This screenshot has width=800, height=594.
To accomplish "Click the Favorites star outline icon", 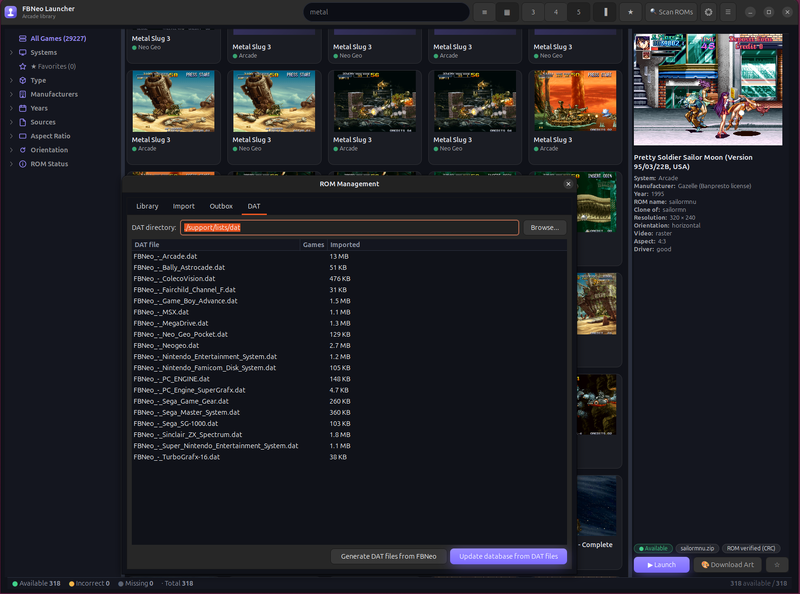I will click(x=22, y=66).
